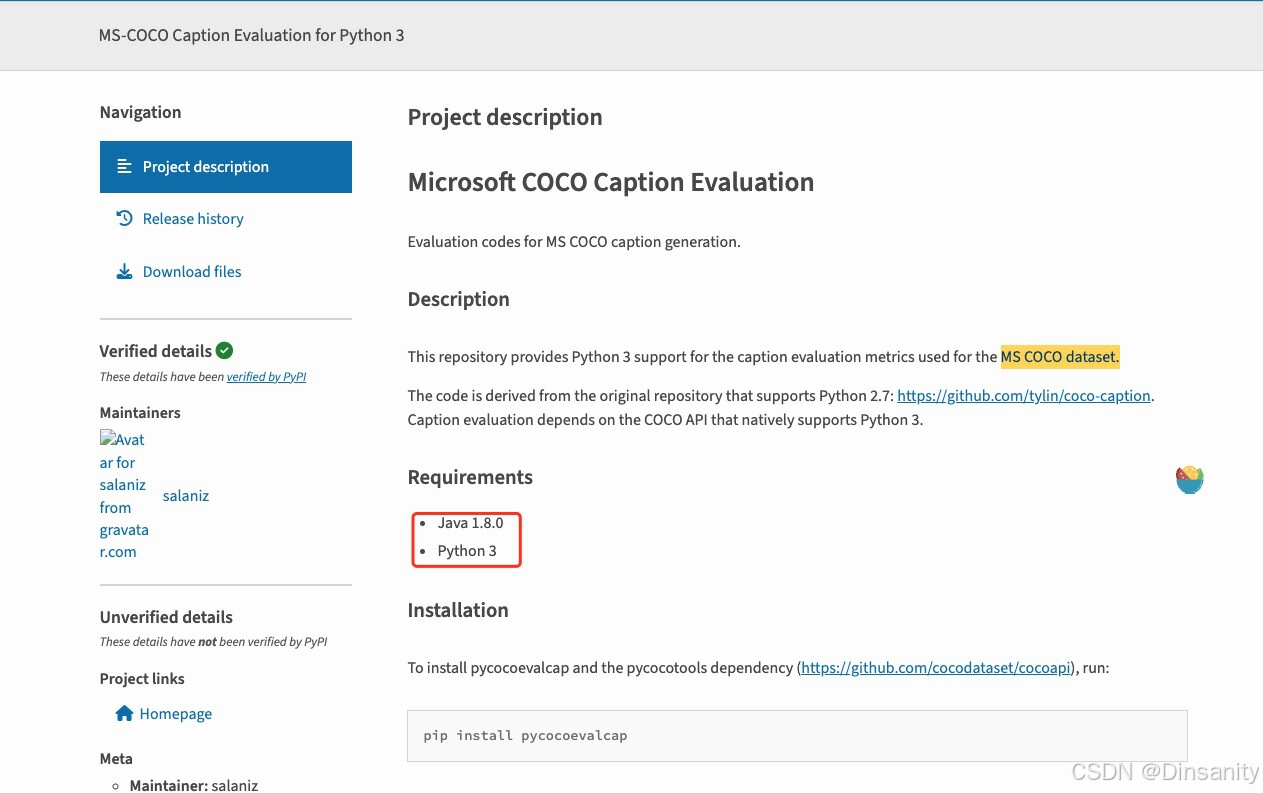The image size is (1263, 793).
Task: Click the Project description list icon
Action: pos(124,167)
